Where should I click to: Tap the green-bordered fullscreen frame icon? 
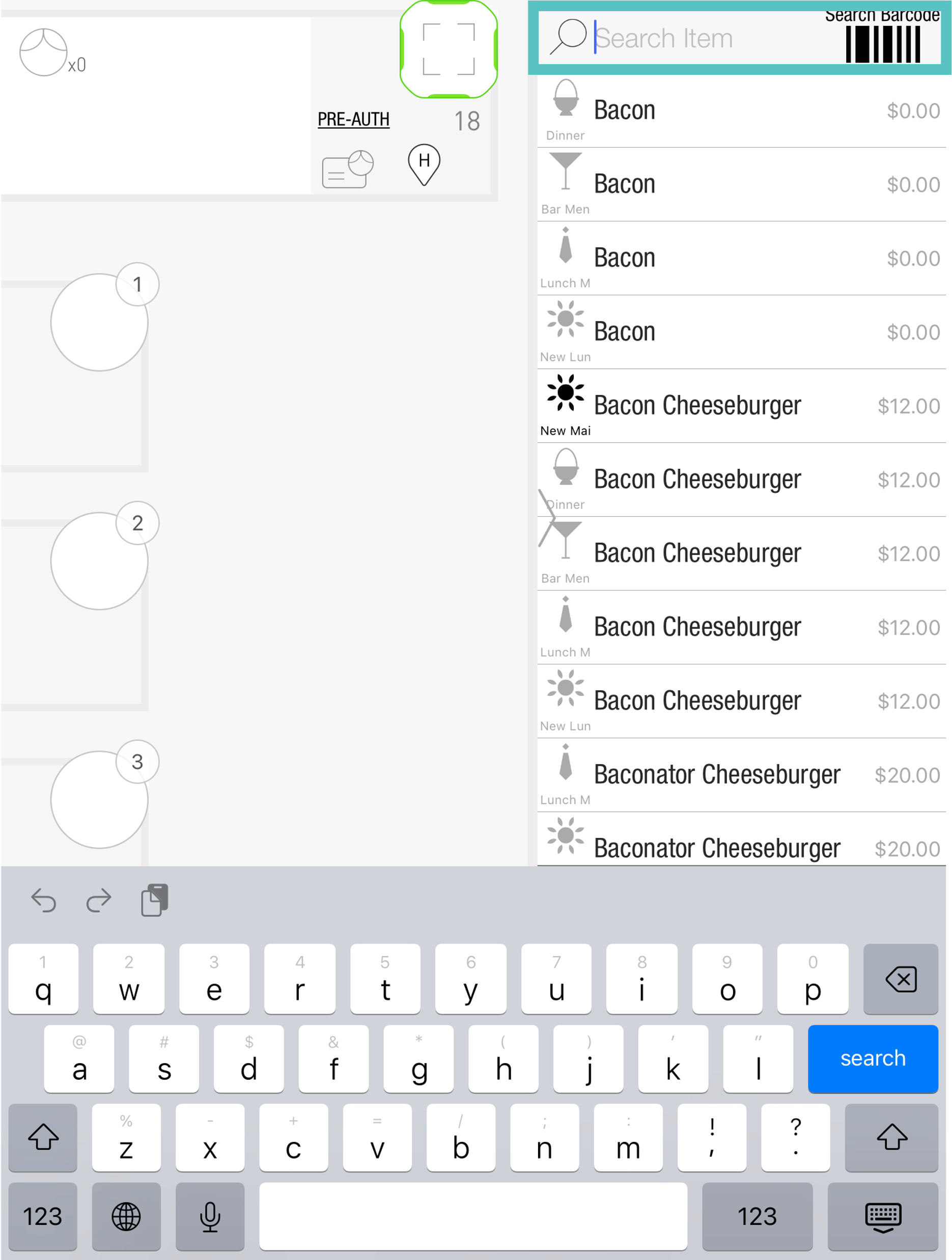tap(449, 49)
